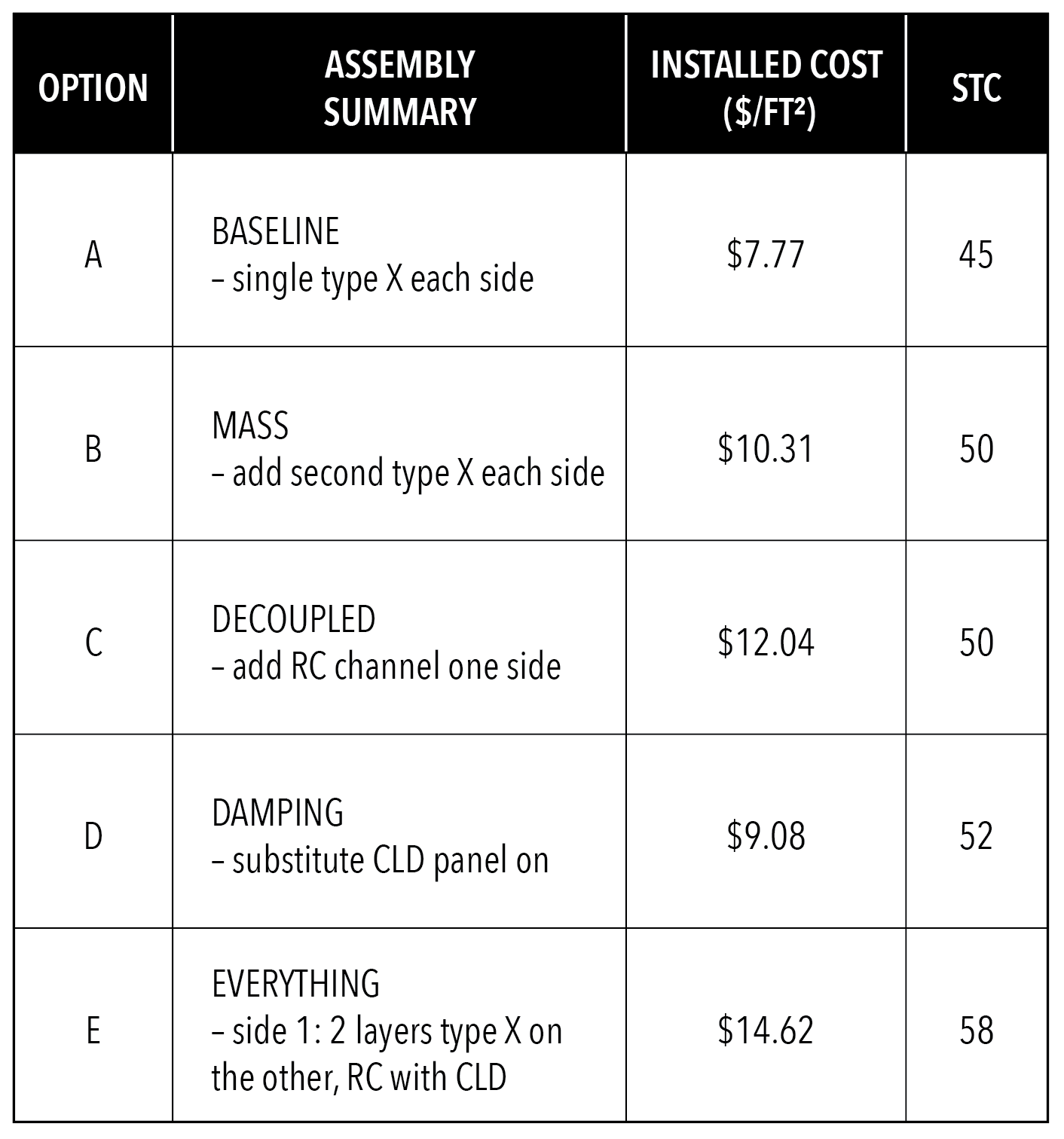Click the STC value 58
This screenshot has width=1064, height=1139.
[x=976, y=1030]
